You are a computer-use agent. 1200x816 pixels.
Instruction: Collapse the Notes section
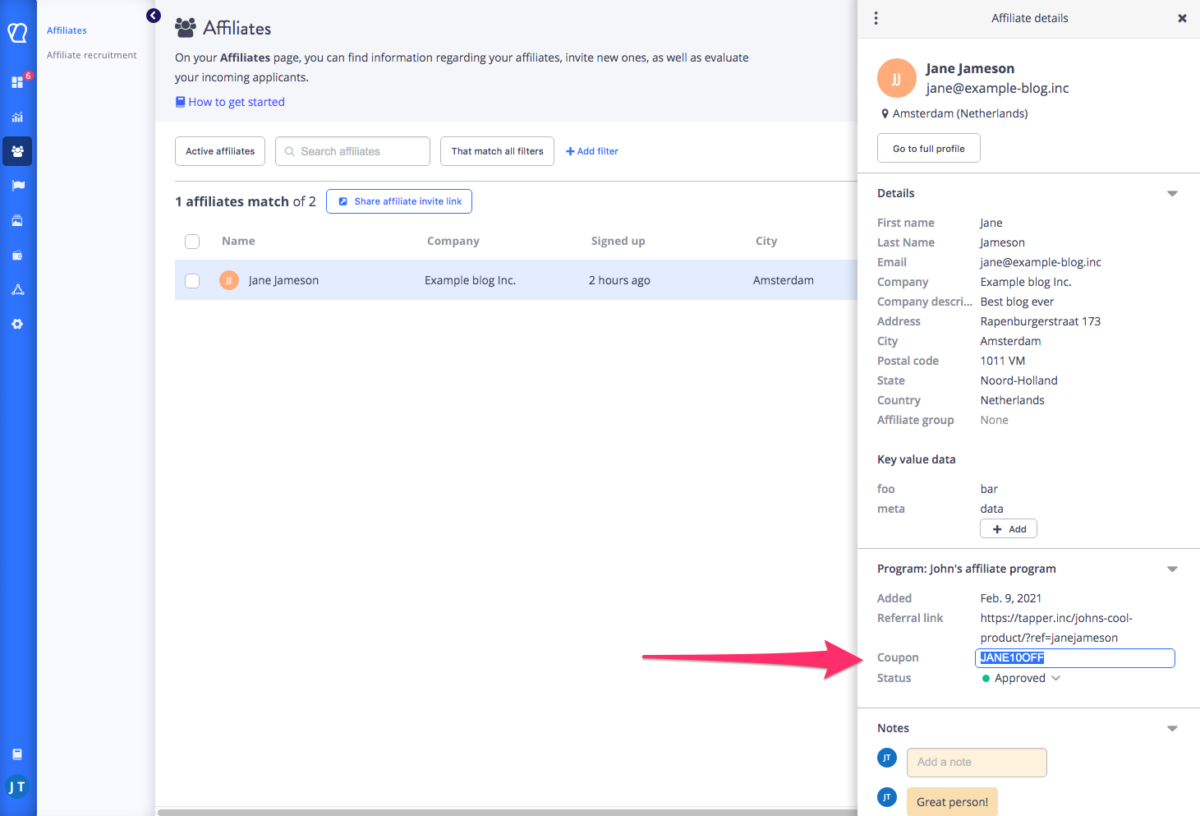1171,727
